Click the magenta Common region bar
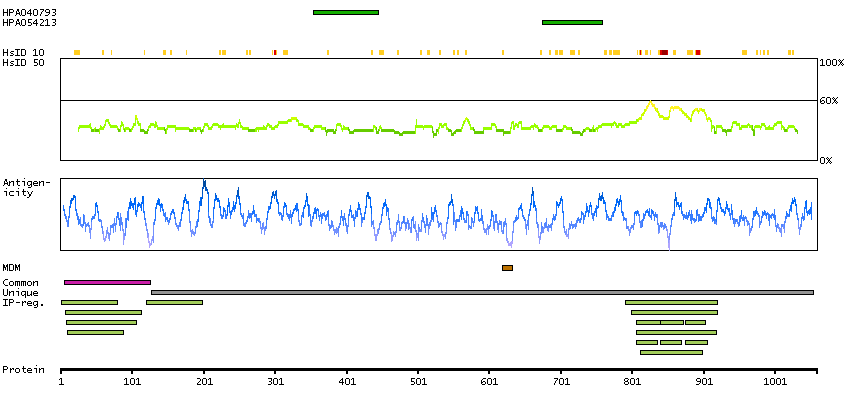 pyautogui.click(x=107, y=283)
